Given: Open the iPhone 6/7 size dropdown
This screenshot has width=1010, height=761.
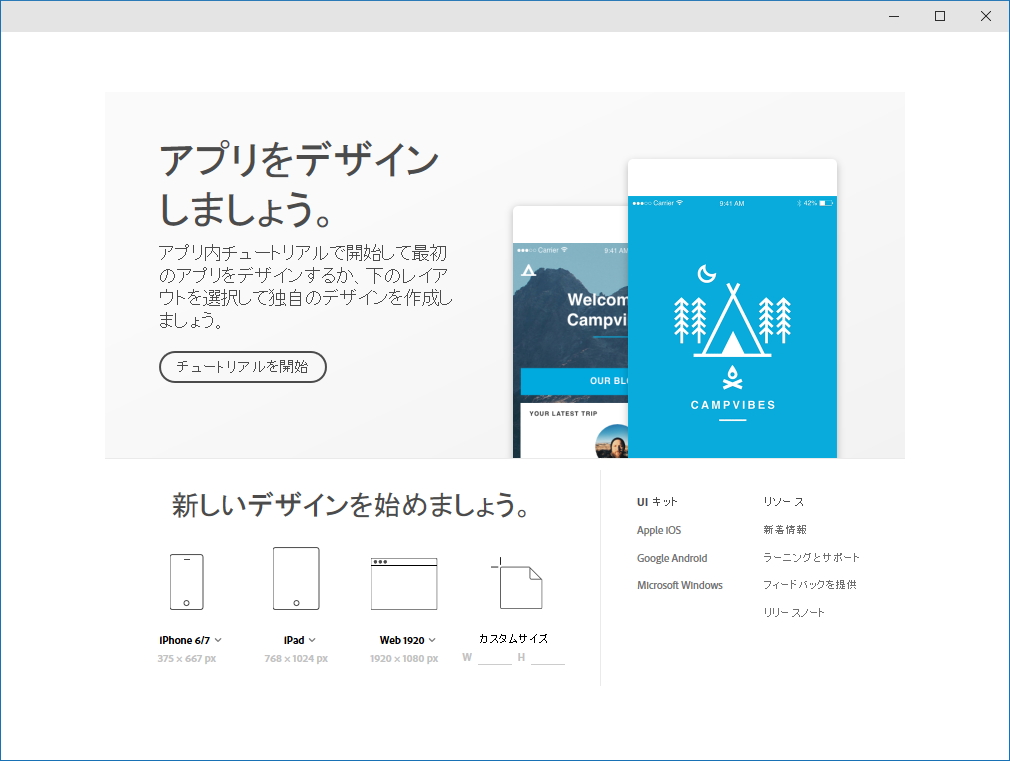Looking at the screenshot, I should pos(218,639).
